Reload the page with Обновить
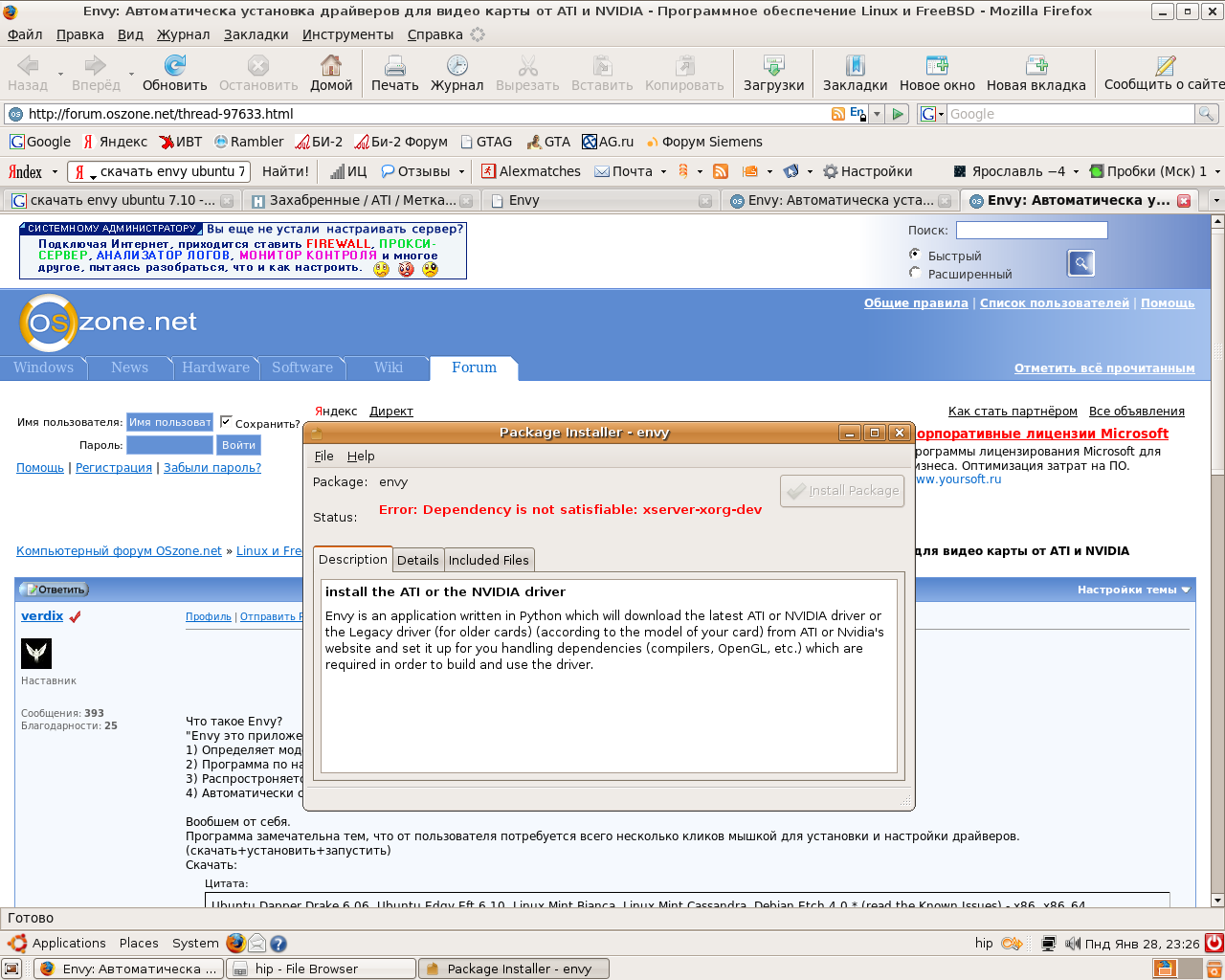This screenshot has width=1225, height=980. pos(174,73)
